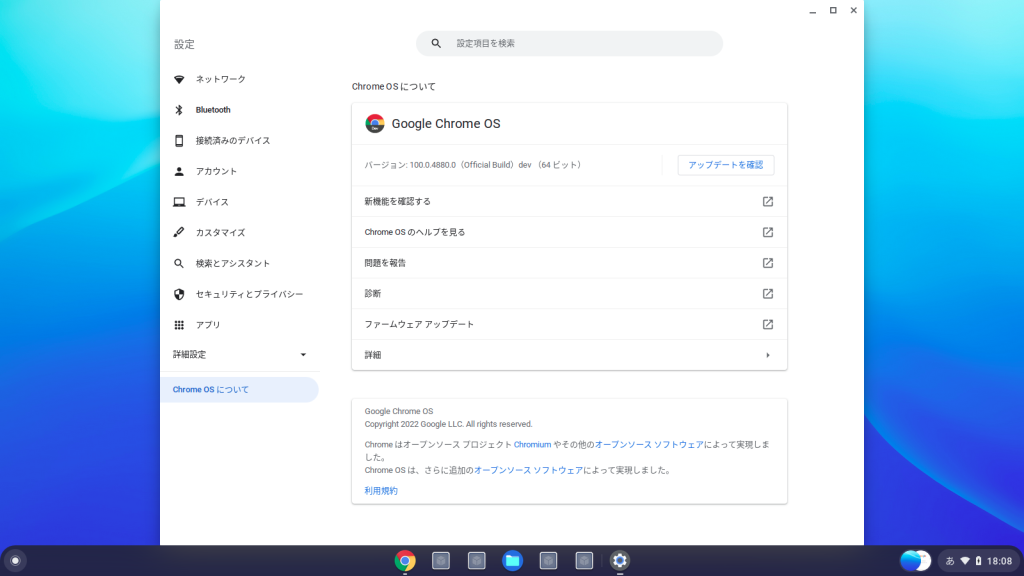Select 接続済みのデバイス menu item
The height and width of the screenshot is (576, 1024).
point(233,140)
